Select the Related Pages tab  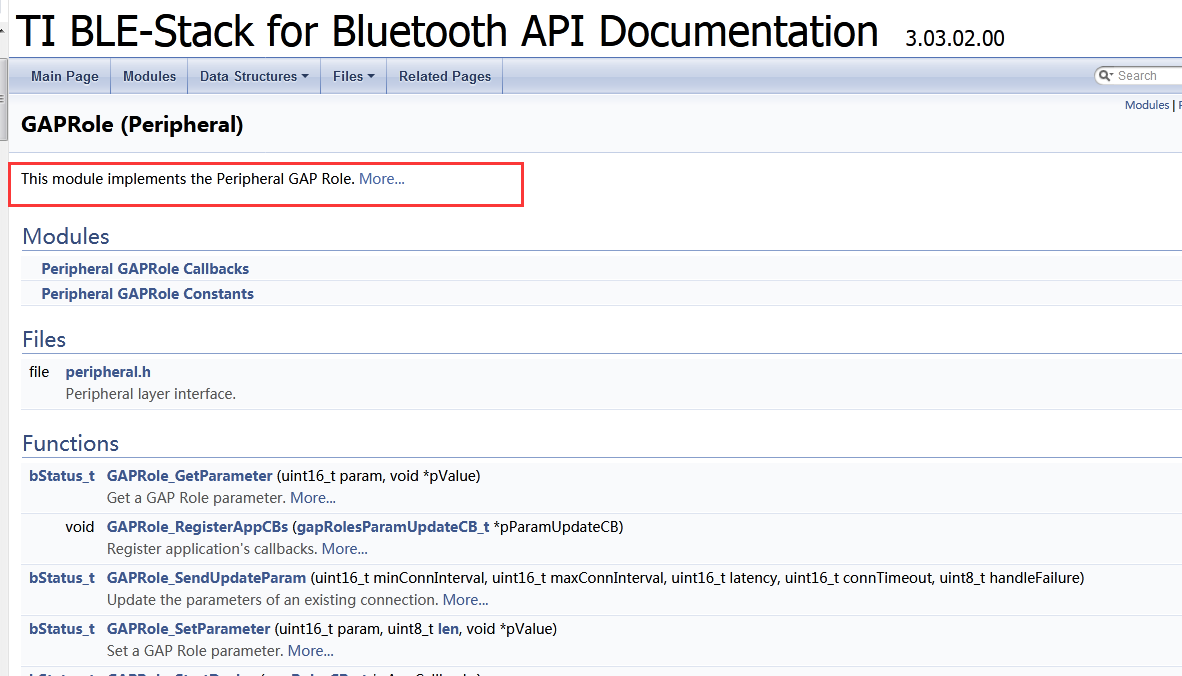pos(445,76)
